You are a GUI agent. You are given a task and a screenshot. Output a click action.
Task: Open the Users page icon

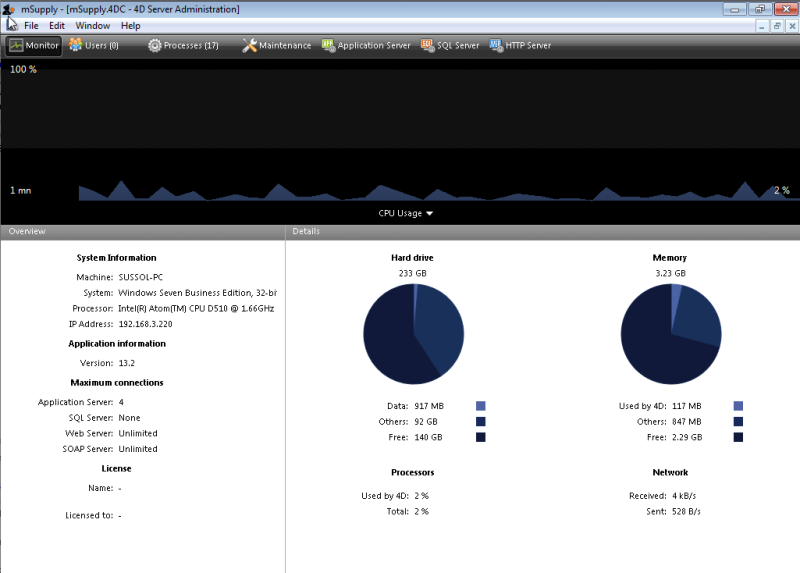[76, 45]
